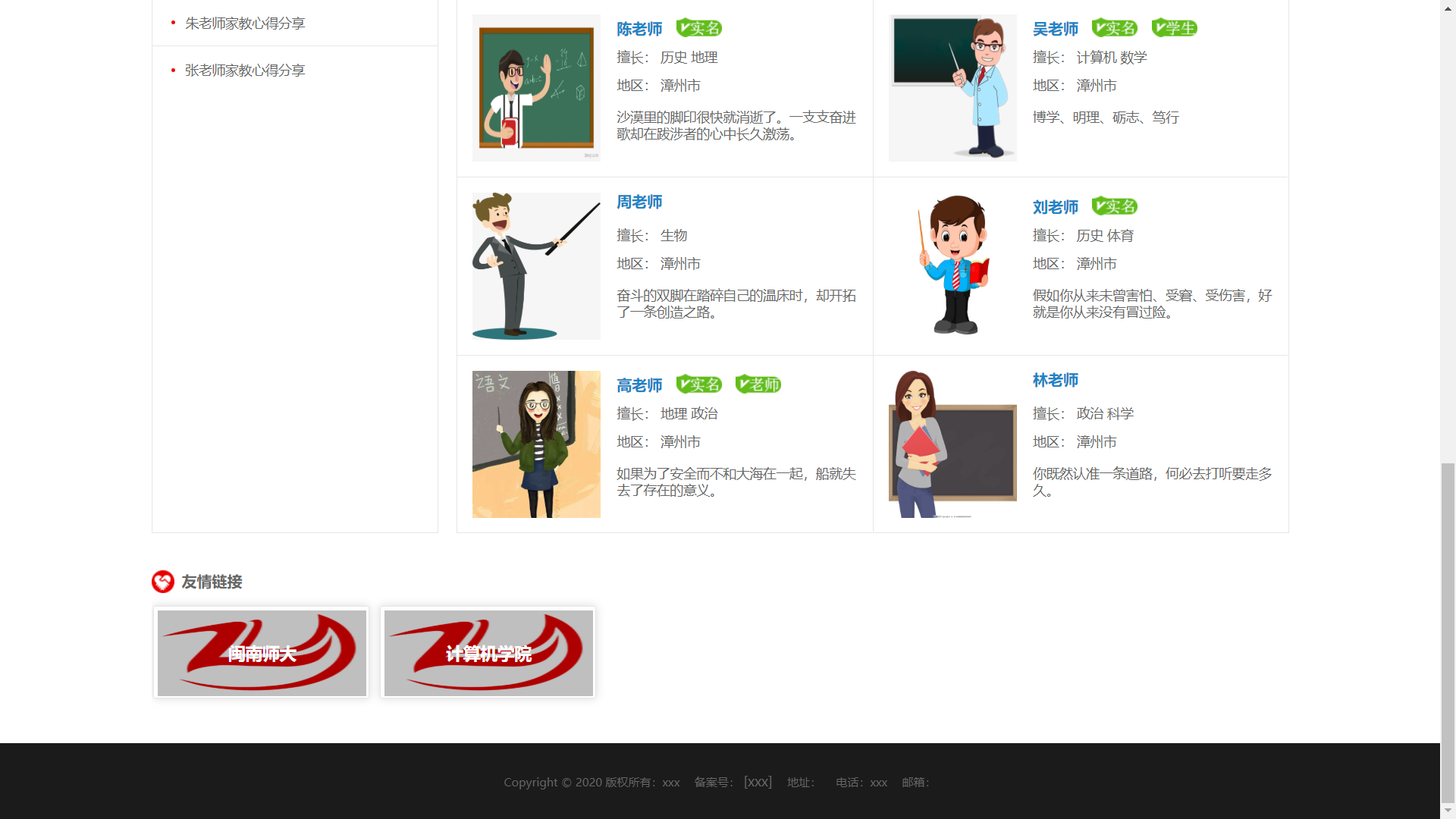
Task: Click 吴老师's green 学生 badge
Action: tap(1174, 28)
